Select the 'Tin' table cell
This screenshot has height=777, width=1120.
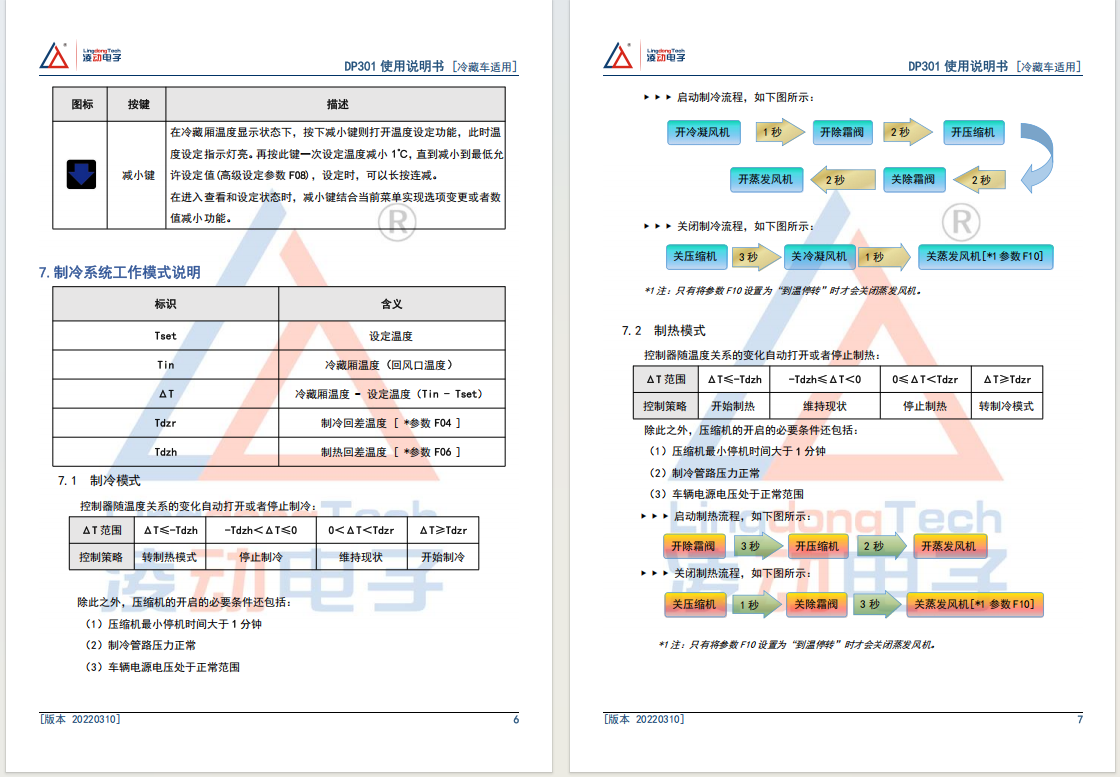point(166,365)
